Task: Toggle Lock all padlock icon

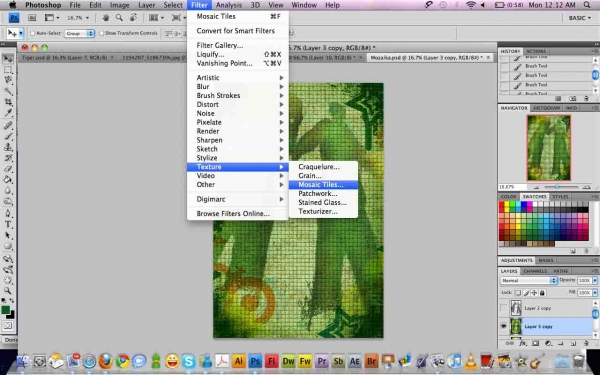Action: 542,293
